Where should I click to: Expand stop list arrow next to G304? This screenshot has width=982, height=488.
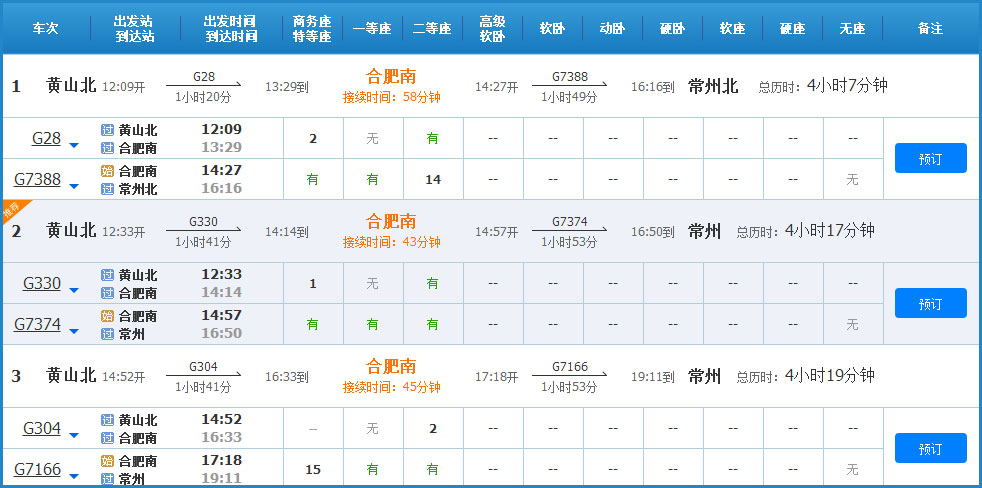[74, 435]
